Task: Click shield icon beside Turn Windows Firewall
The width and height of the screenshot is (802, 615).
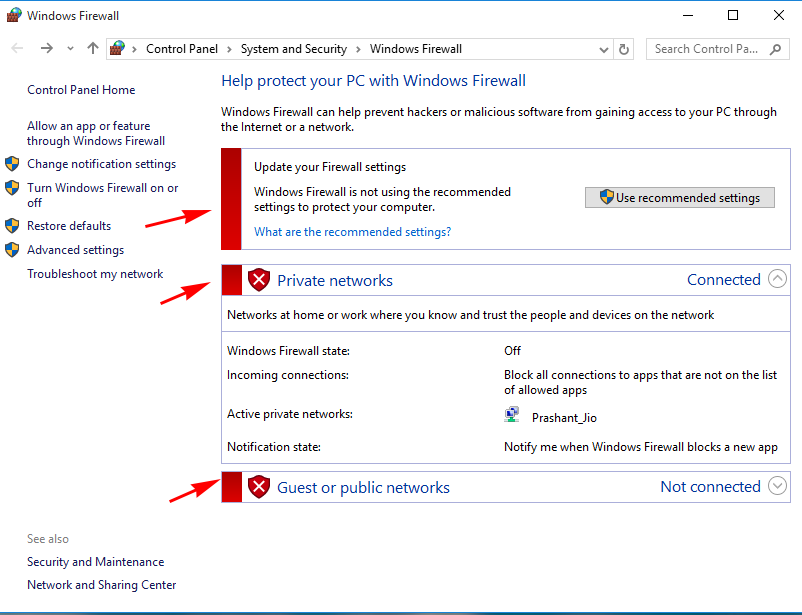Action: (12, 188)
